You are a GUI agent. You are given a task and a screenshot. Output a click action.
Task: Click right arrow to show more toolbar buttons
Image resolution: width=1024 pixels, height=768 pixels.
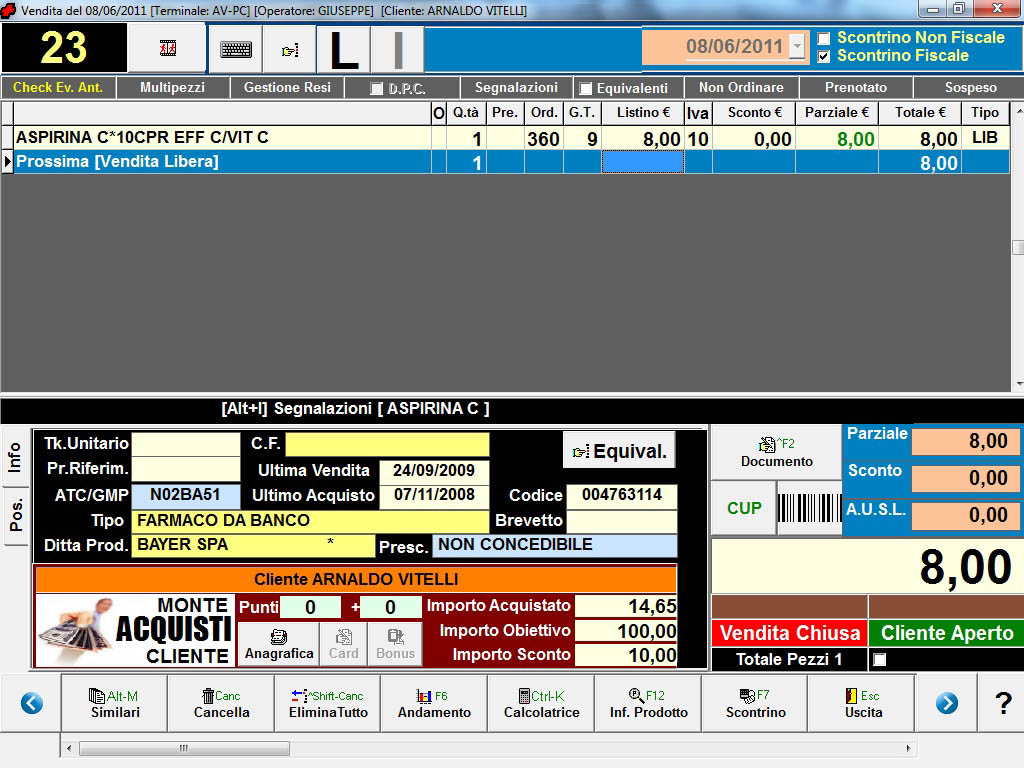946,703
